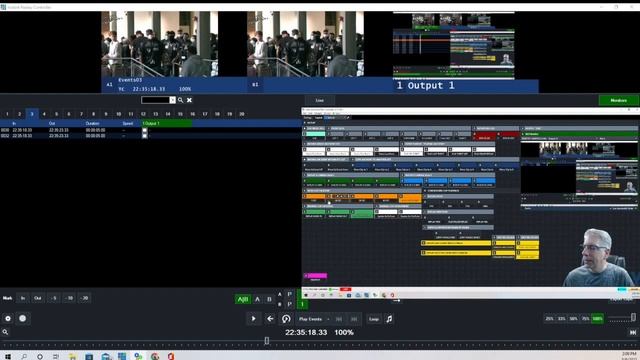This screenshot has width=640, height=360.
Task: Open Cortana from the taskbar
Action: (x=40, y=356)
